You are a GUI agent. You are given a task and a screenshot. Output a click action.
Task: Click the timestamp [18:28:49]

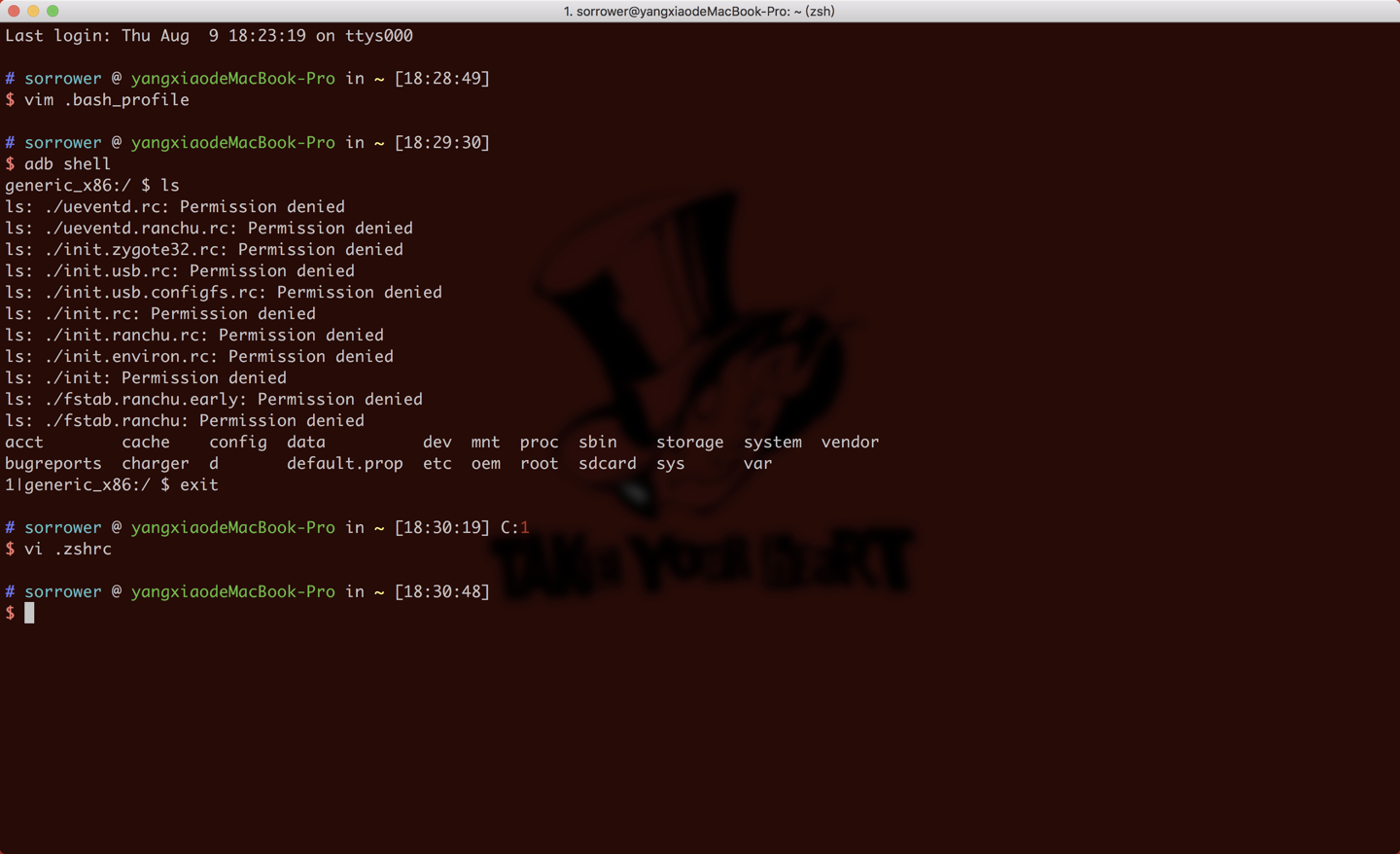(442, 79)
